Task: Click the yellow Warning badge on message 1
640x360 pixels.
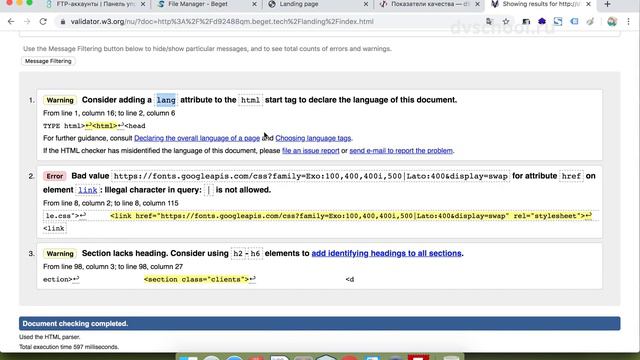Action: (x=60, y=100)
